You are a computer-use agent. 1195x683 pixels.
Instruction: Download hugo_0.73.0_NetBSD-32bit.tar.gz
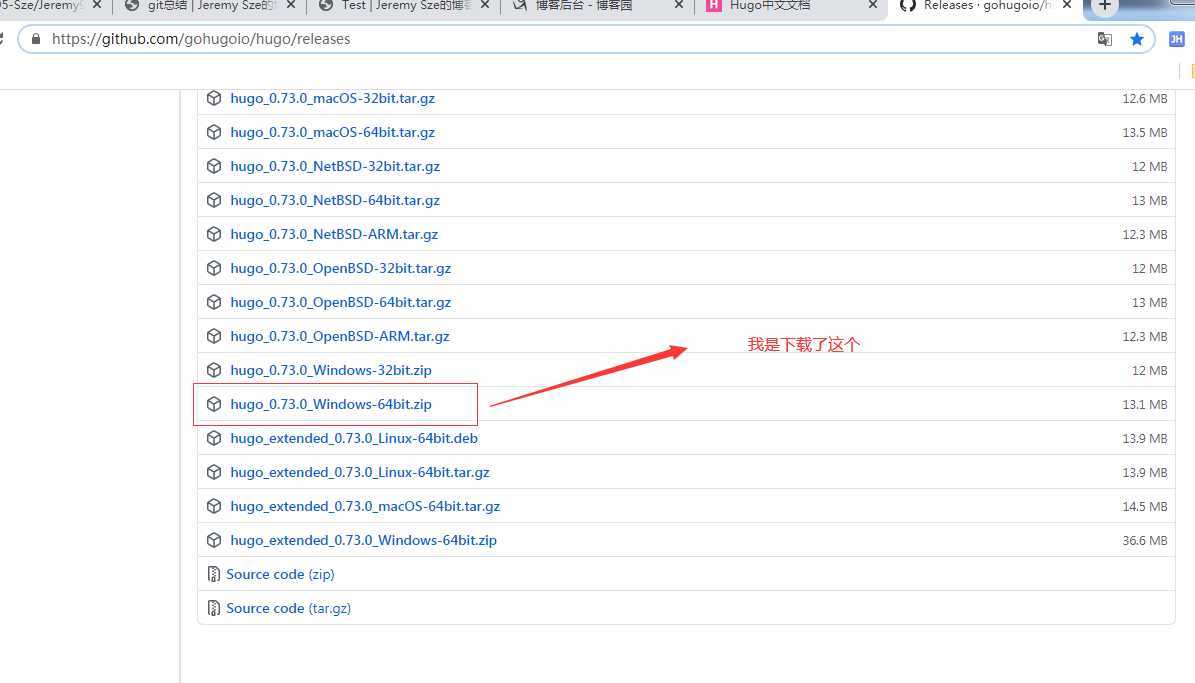tap(335, 166)
